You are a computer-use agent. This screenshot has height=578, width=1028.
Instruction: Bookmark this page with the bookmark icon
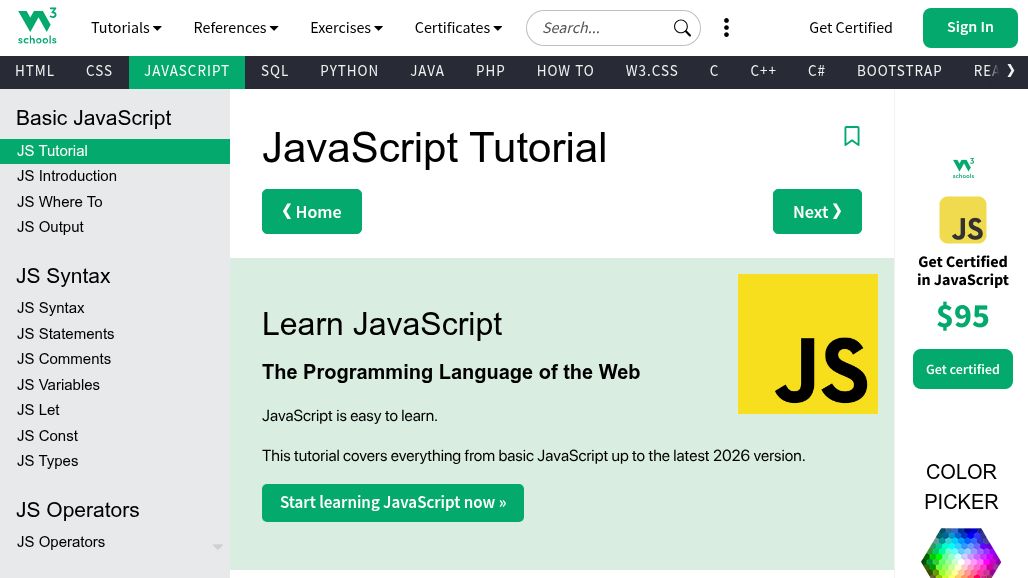(852, 136)
